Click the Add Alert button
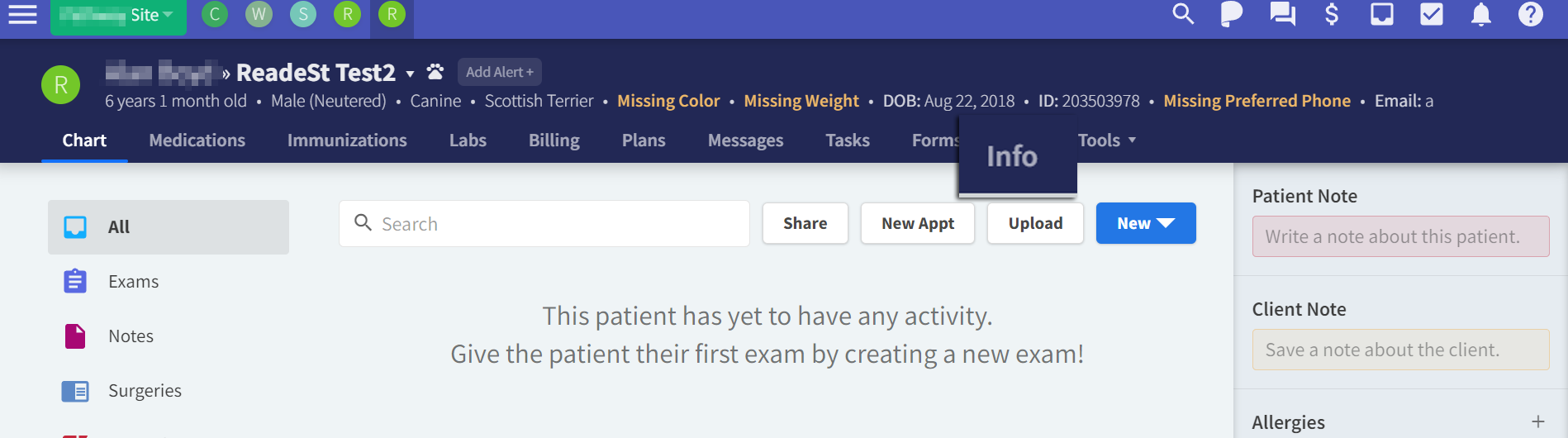The width and height of the screenshot is (1568, 438). pos(499,72)
